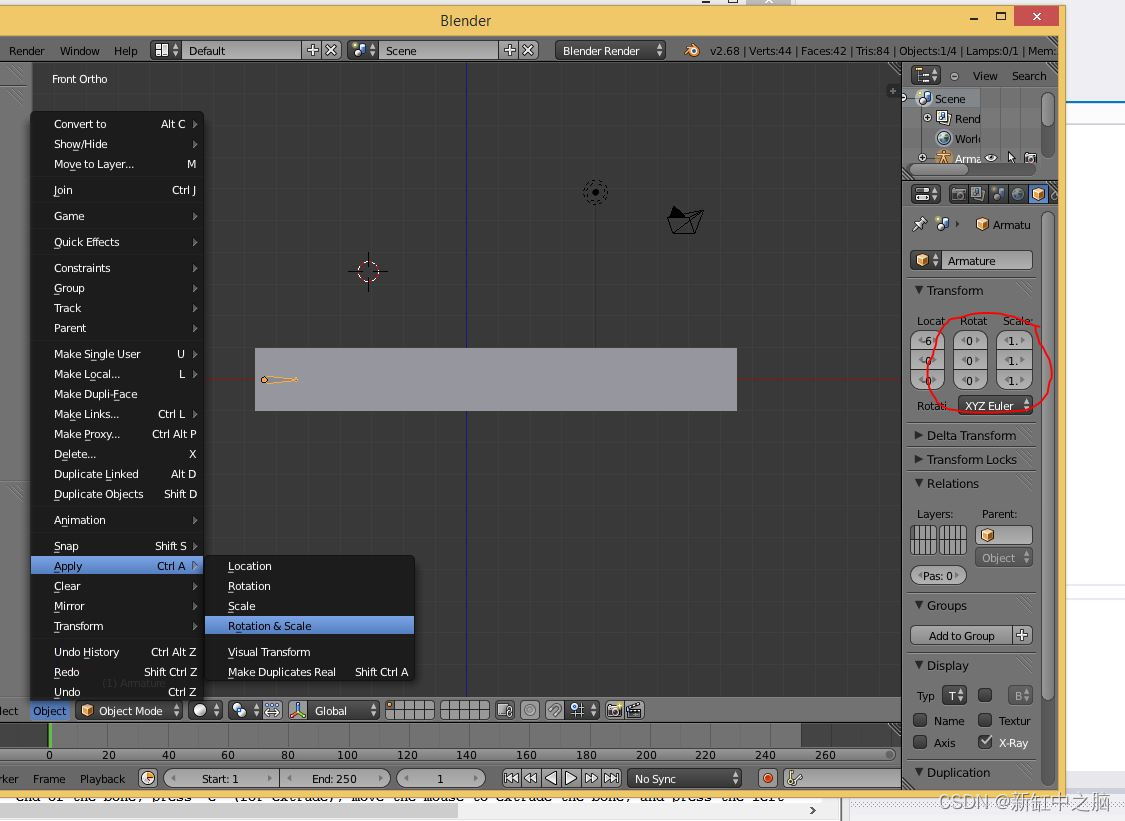Open the scene browse icon
Image resolution: width=1125 pixels, height=821 pixels.
click(x=362, y=50)
